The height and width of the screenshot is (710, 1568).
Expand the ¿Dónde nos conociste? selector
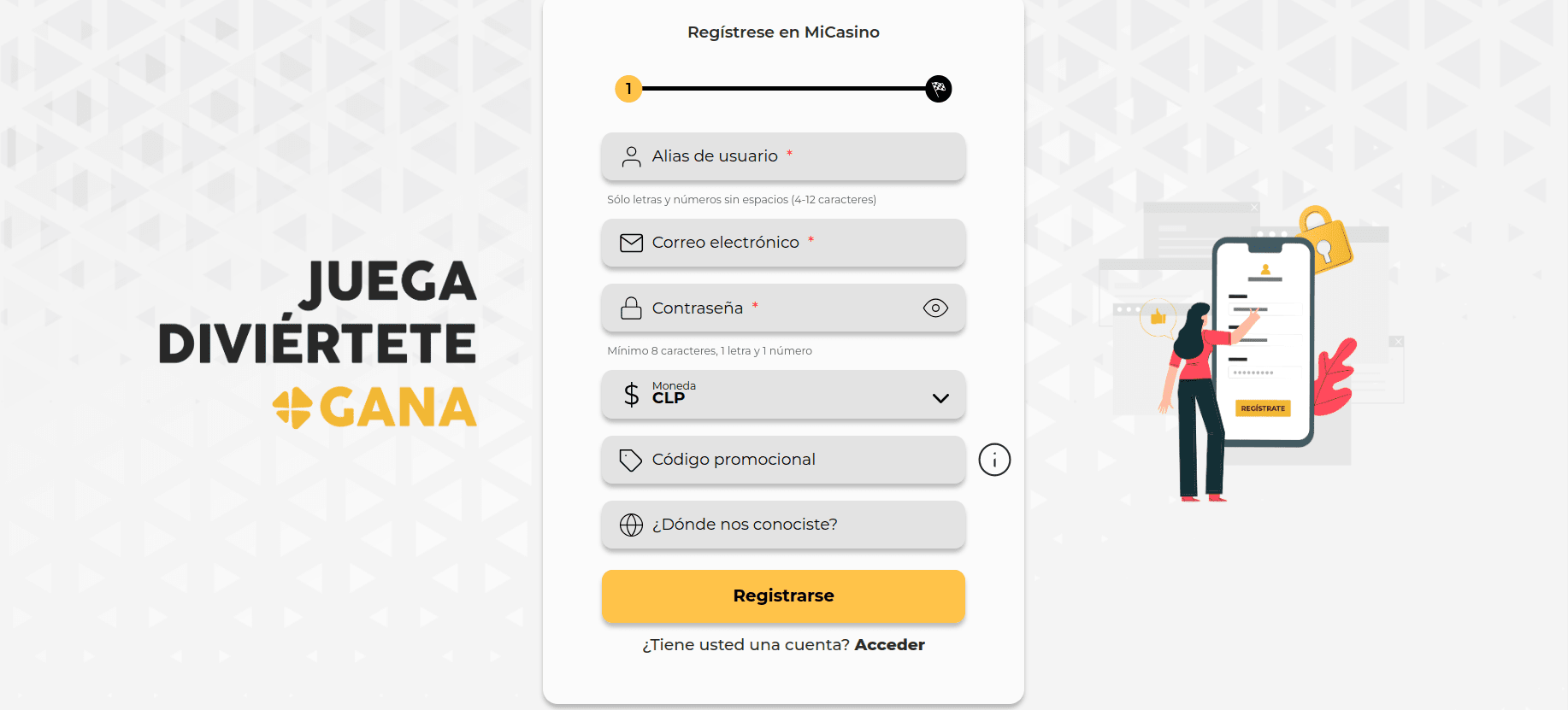click(782, 525)
